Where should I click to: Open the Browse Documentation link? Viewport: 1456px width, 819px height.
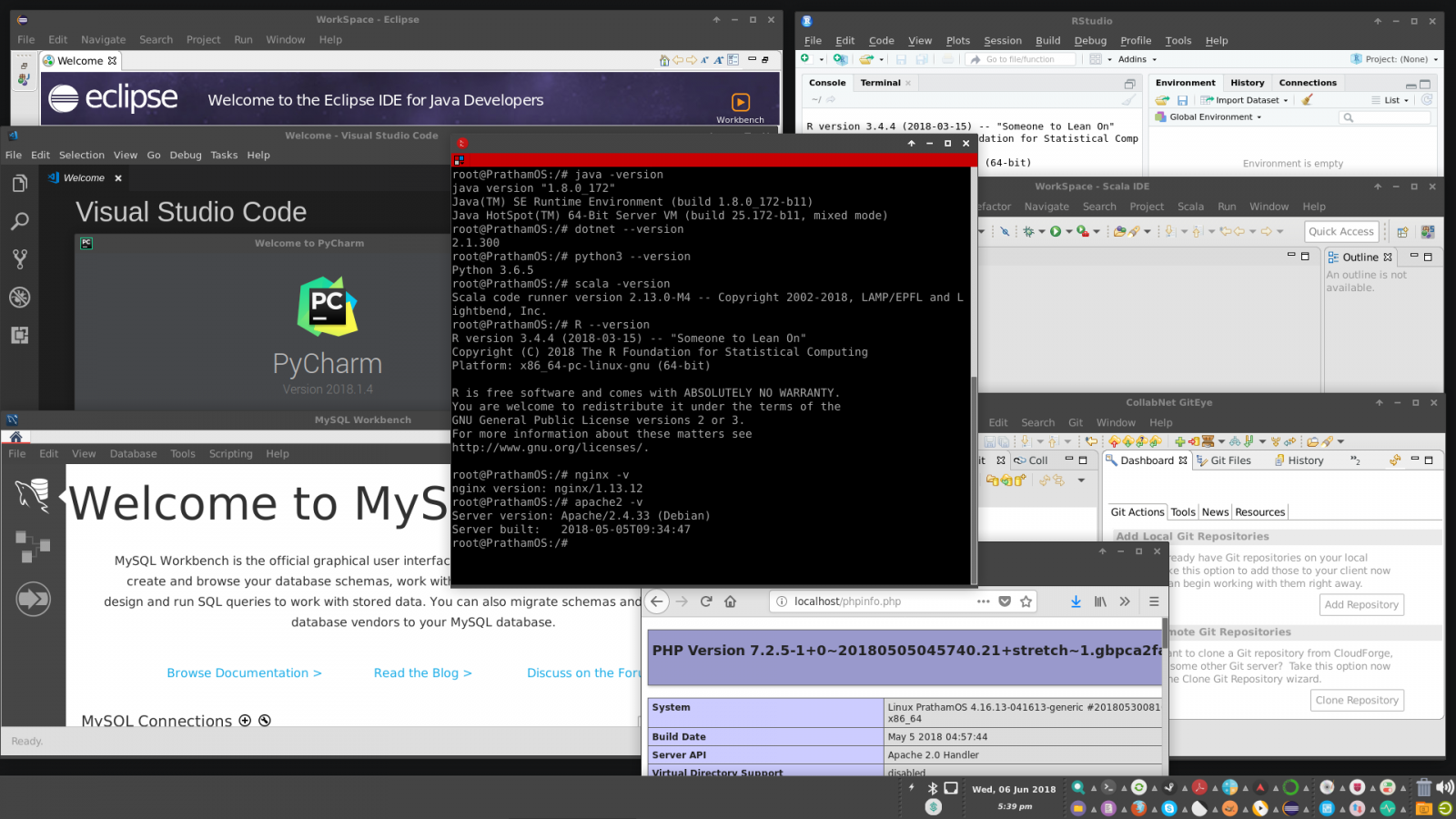[x=244, y=673]
